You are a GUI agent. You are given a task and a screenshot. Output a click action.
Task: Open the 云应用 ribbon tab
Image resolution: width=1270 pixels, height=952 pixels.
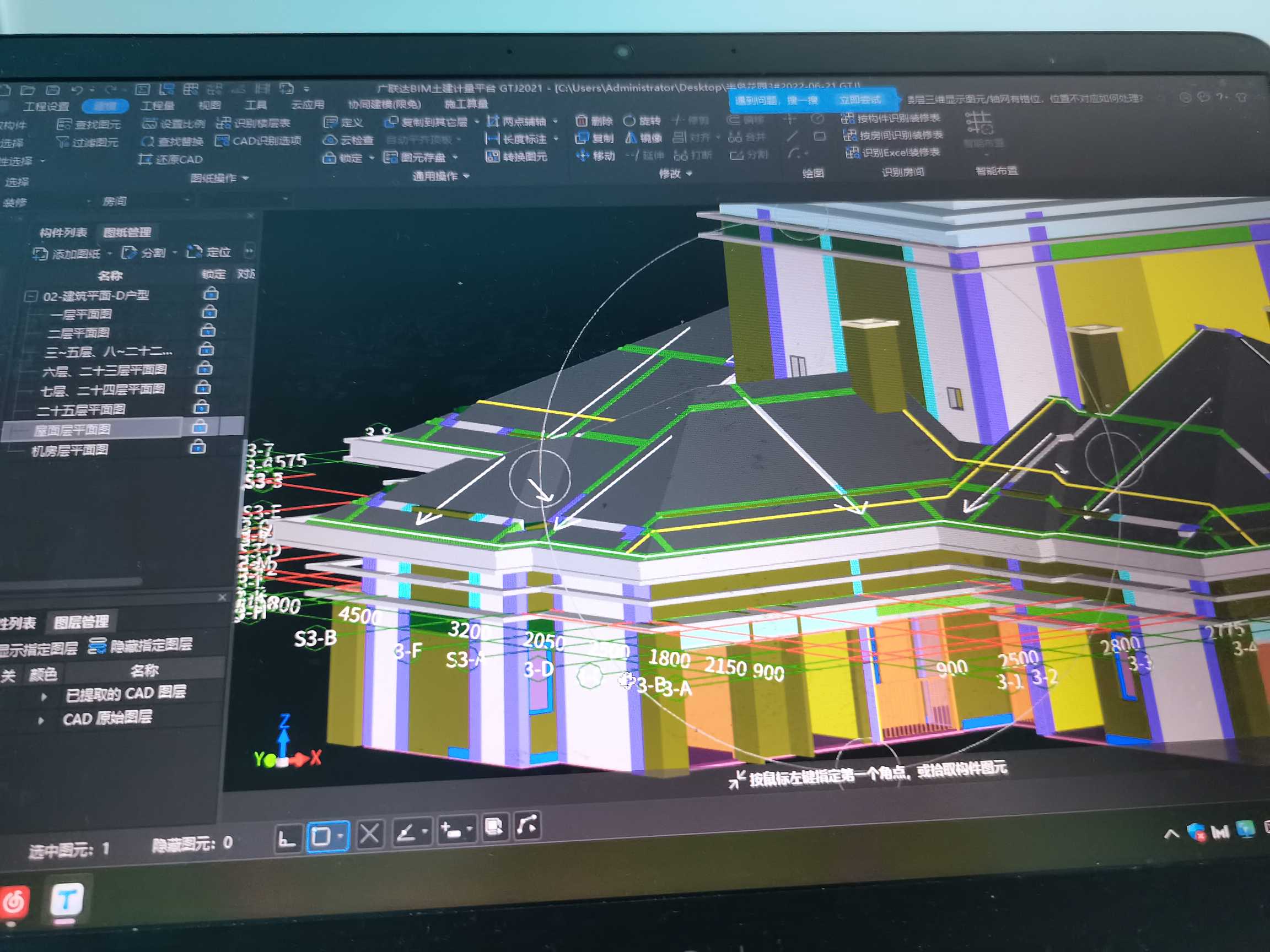pos(308,105)
